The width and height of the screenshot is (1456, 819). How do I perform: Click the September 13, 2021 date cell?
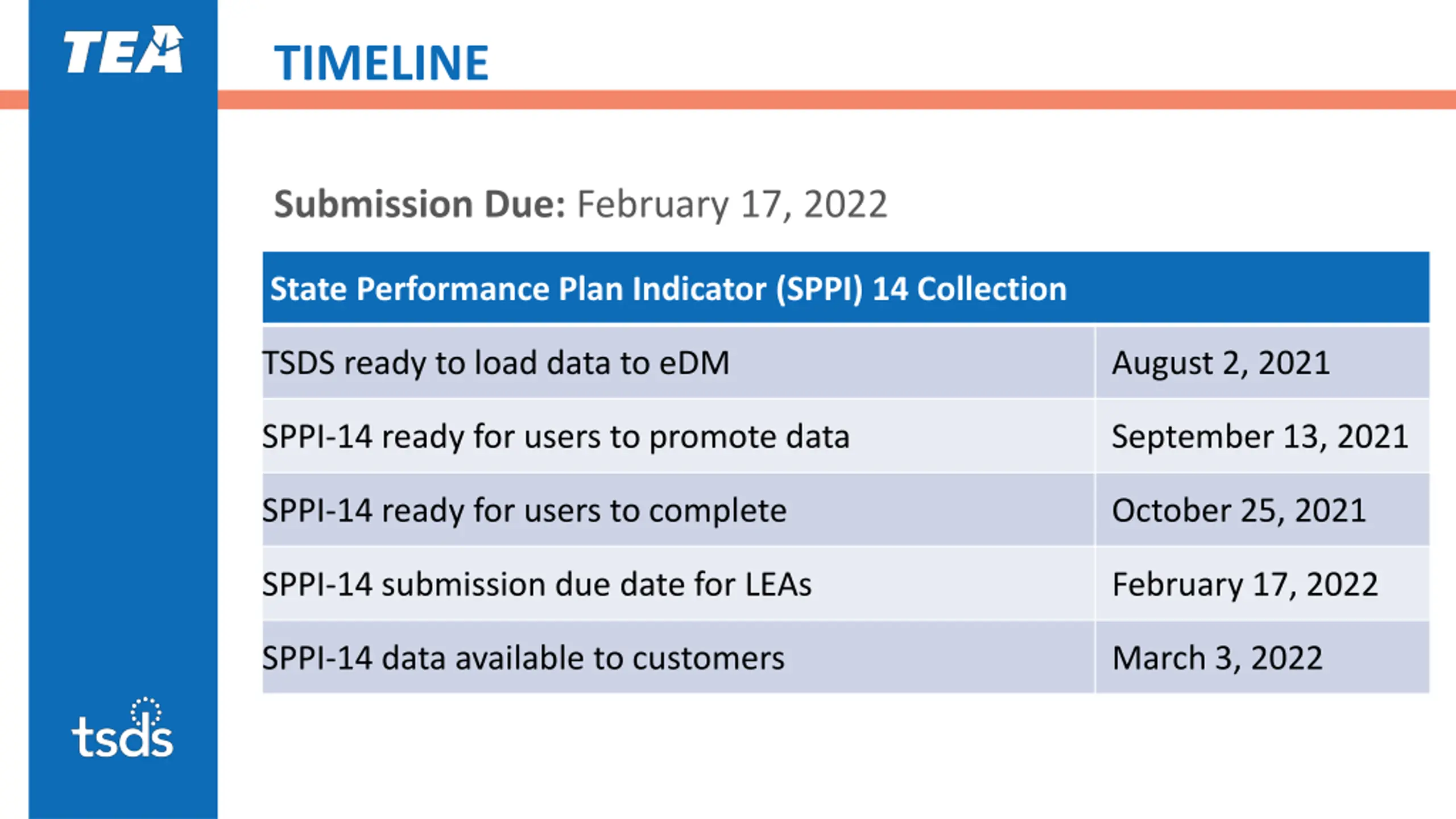tap(1260, 436)
